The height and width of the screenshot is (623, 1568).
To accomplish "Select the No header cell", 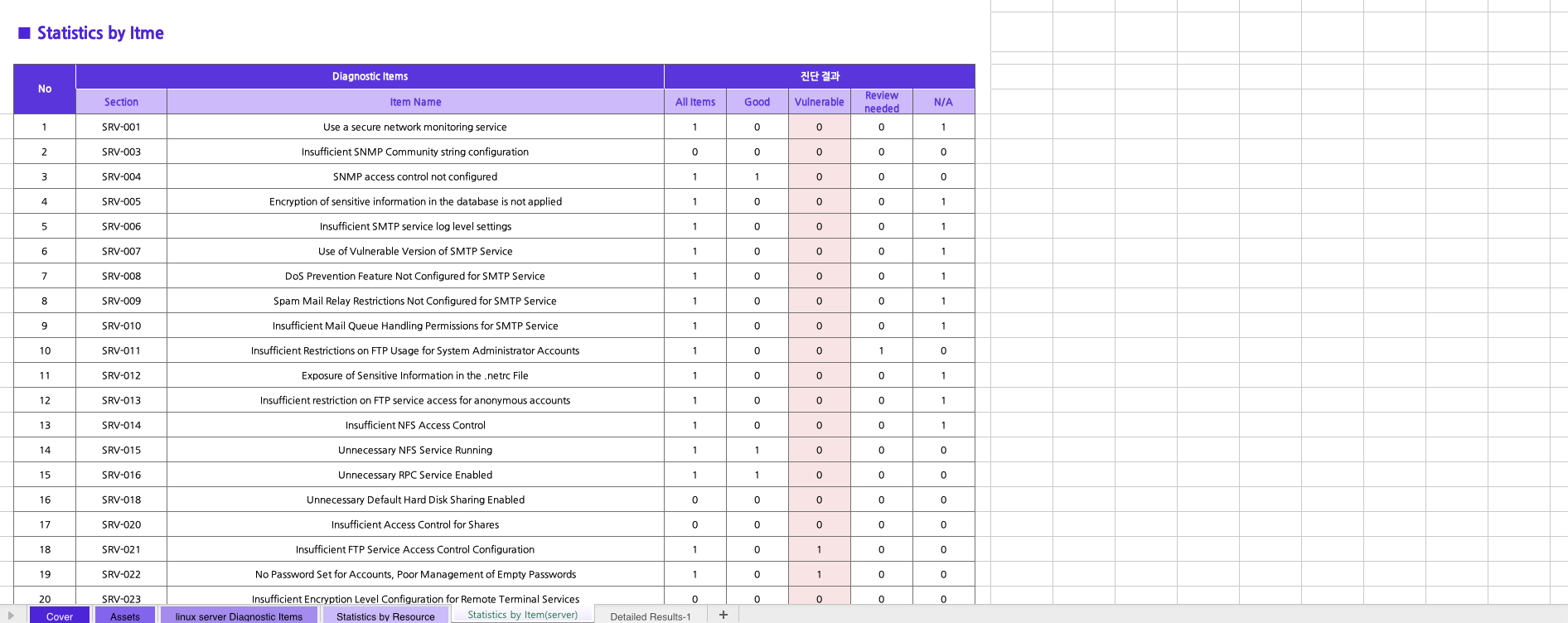I will (45, 89).
